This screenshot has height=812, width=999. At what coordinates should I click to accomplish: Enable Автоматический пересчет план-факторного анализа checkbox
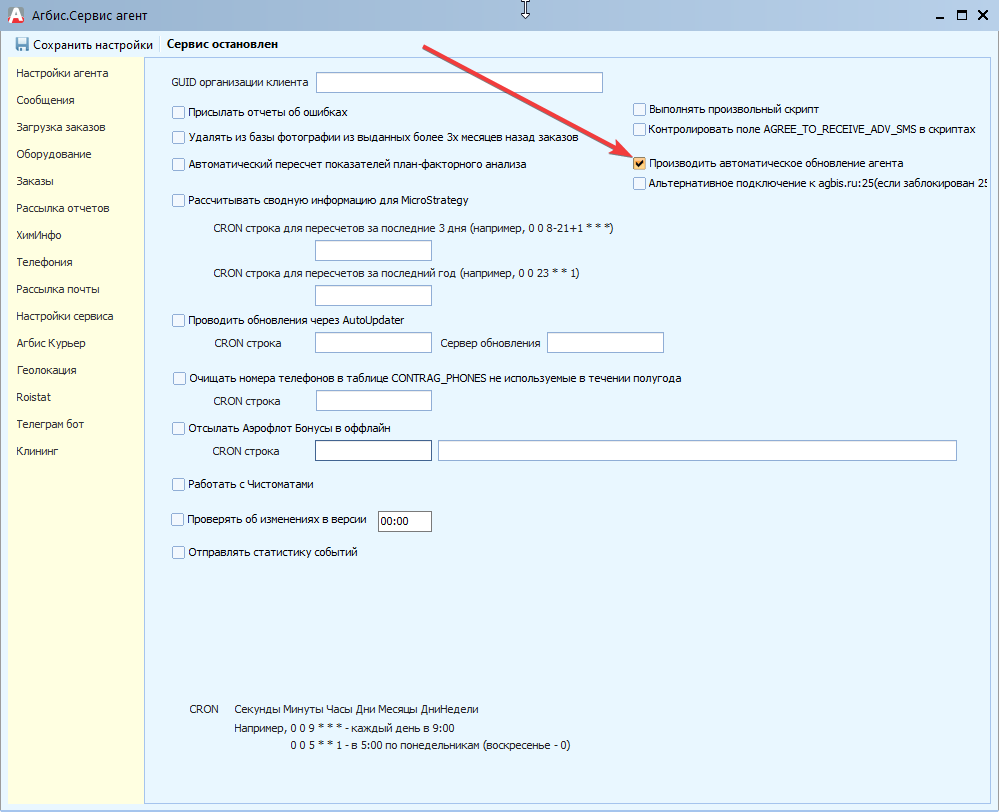178,164
